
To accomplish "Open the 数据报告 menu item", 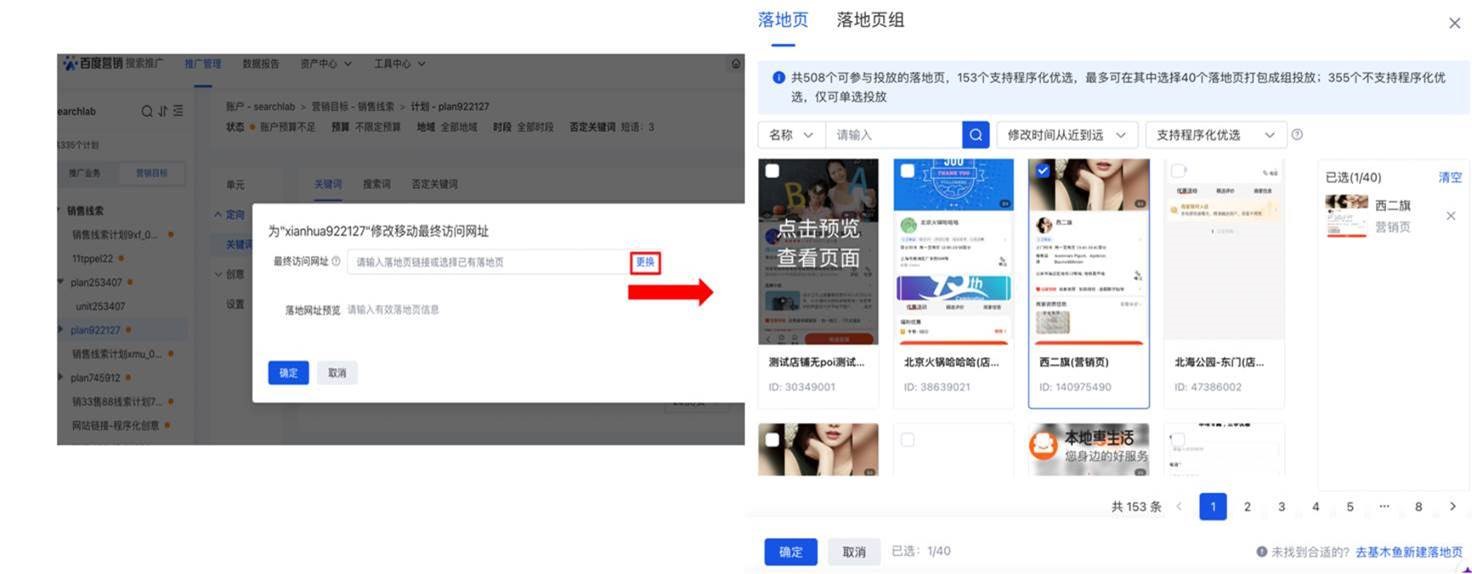I will click(261, 64).
